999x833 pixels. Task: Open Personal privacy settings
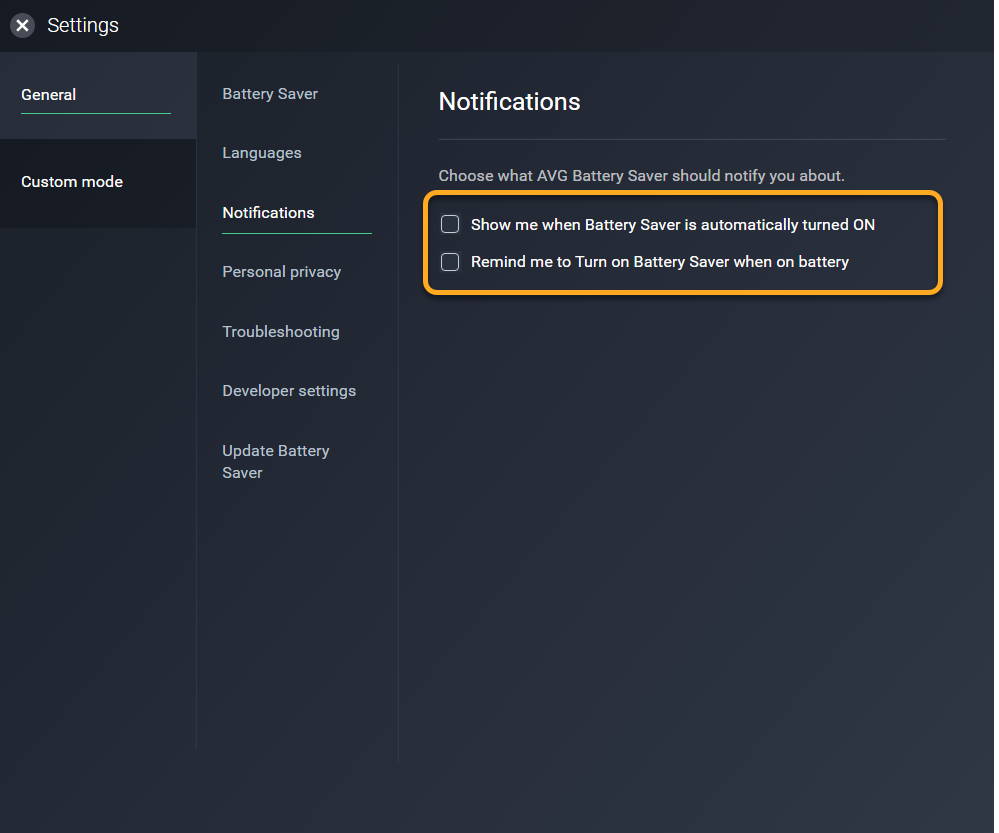pyautogui.click(x=281, y=272)
